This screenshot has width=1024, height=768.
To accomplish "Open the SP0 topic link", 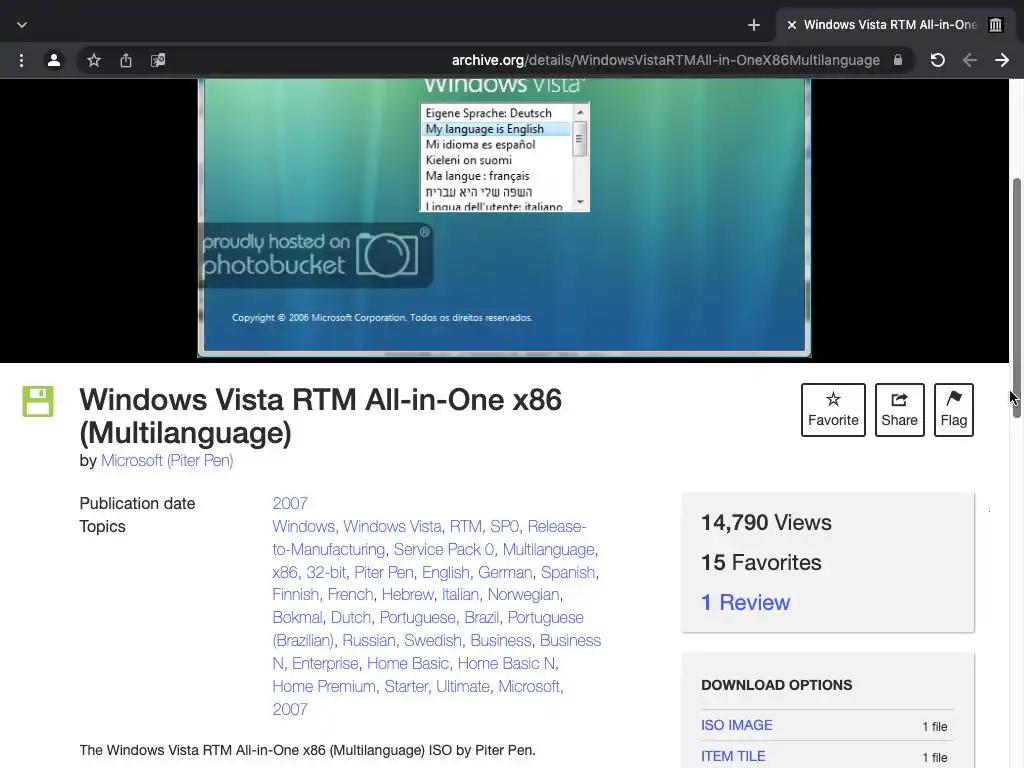I will [x=505, y=526].
